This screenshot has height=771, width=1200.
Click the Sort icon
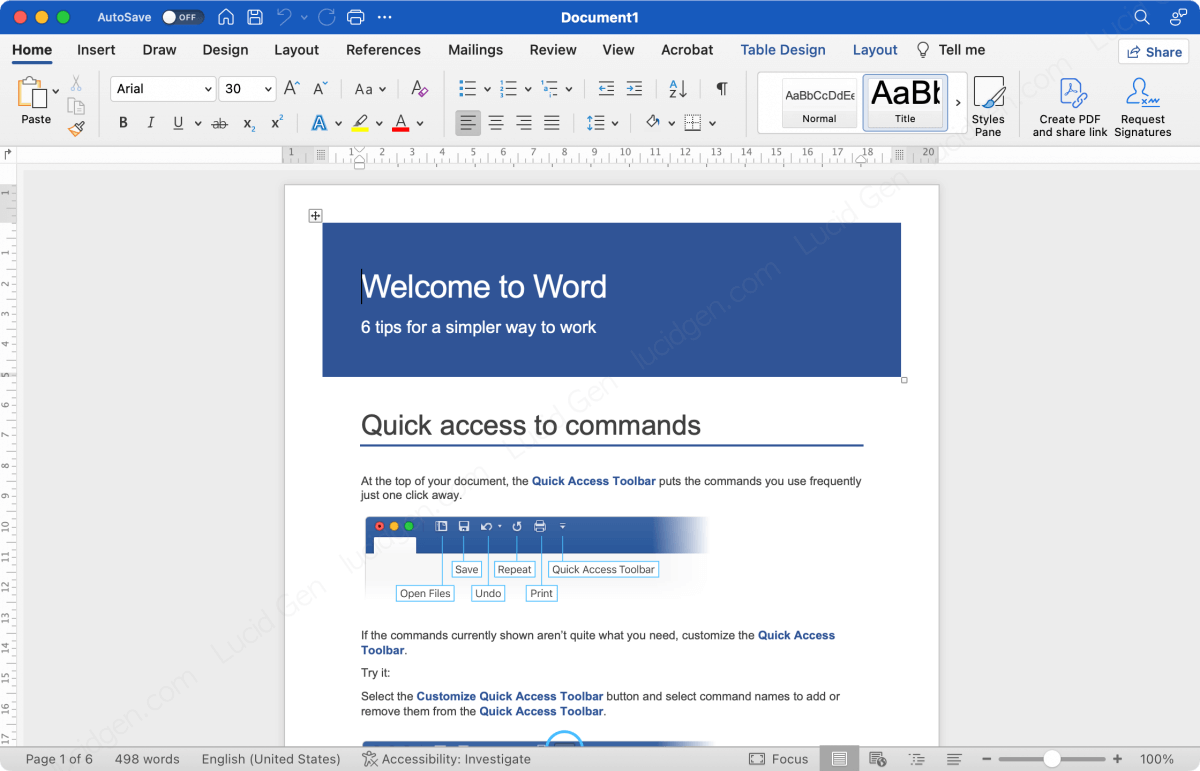point(678,89)
